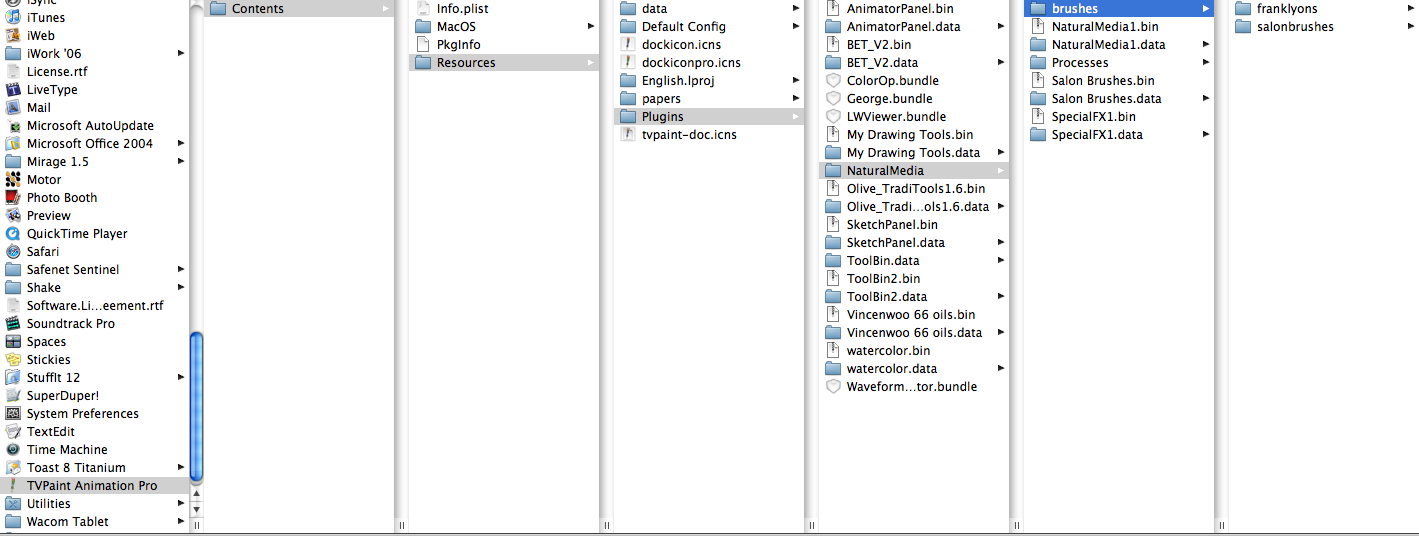Click the System Preferences icon
The width and height of the screenshot is (1419, 536).
tap(13, 413)
